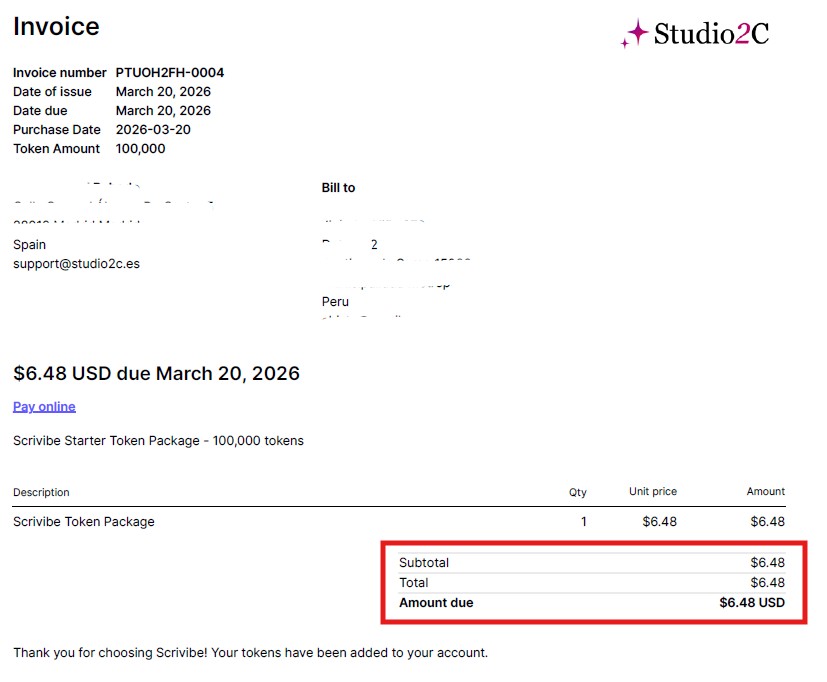827x682 pixels.
Task: Select quantity value 1 in item row
Action: (x=584, y=522)
